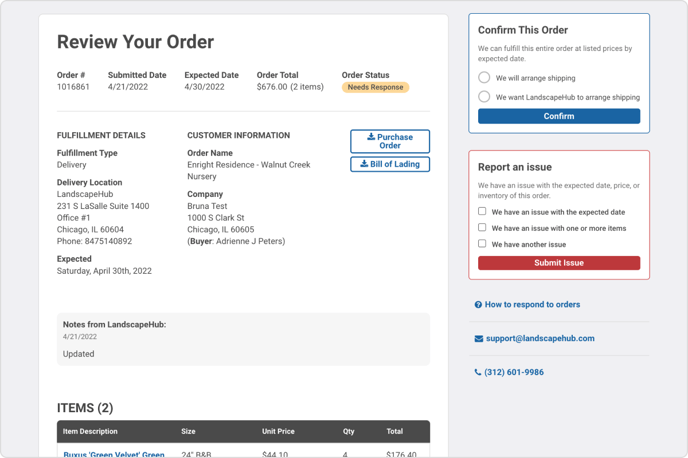The image size is (688, 458).
Task: Click the 'Bruna Test' company name
Action: (x=207, y=206)
